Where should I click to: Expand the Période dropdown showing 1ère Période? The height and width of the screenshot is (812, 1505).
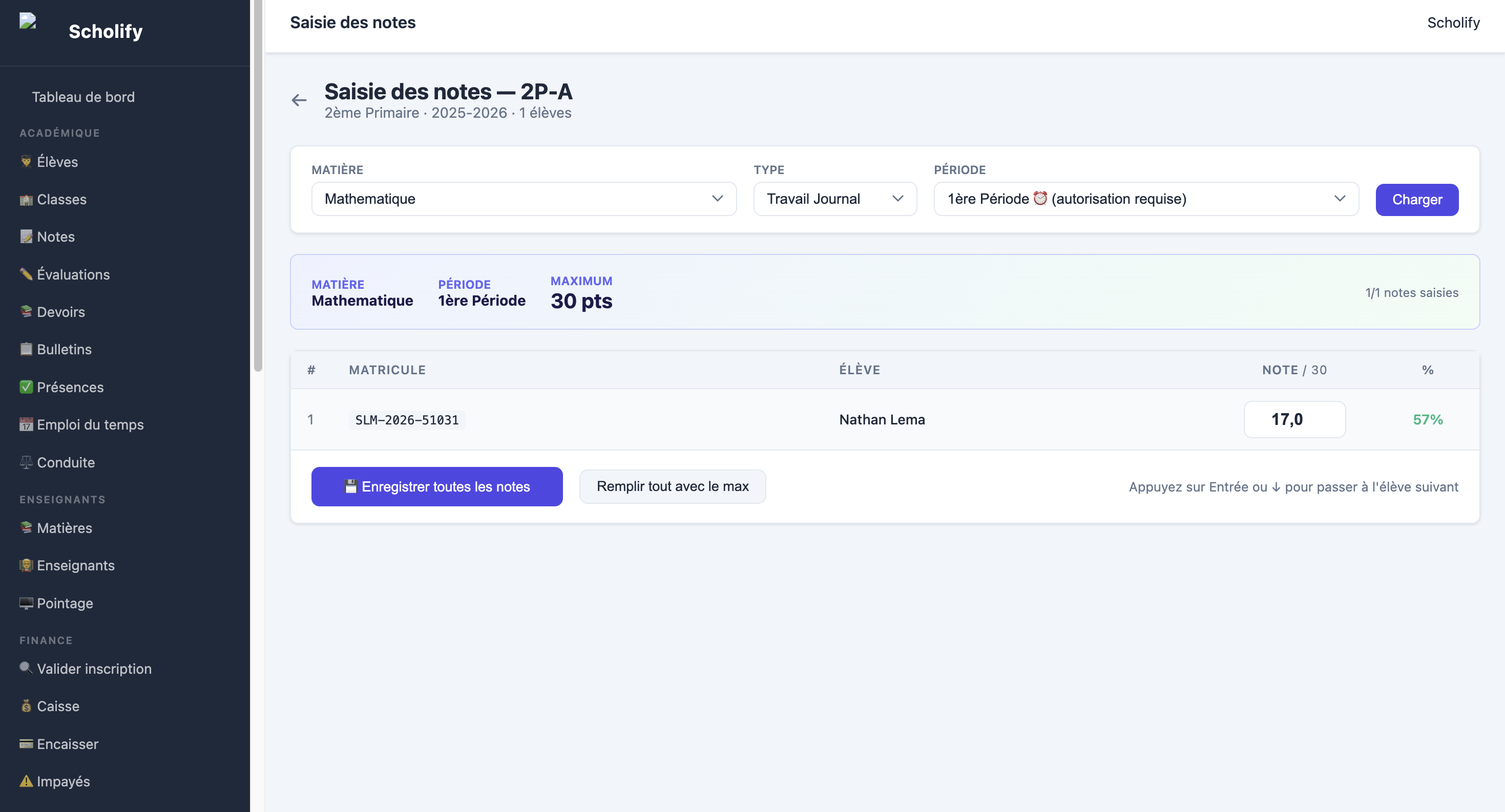pyautogui.click(x=1146, y=199)
